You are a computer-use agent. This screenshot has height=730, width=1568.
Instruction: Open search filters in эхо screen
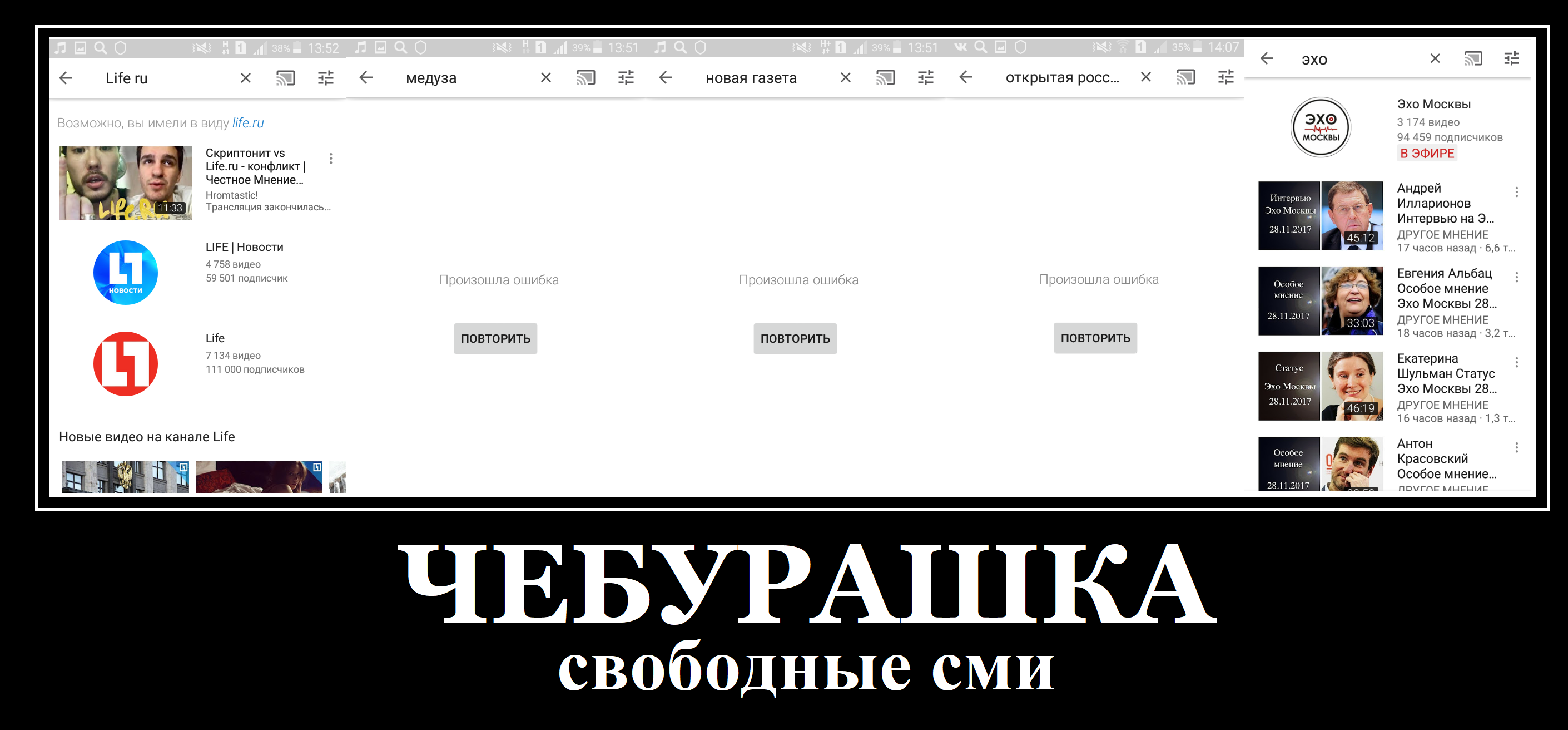pos(1512,58)
